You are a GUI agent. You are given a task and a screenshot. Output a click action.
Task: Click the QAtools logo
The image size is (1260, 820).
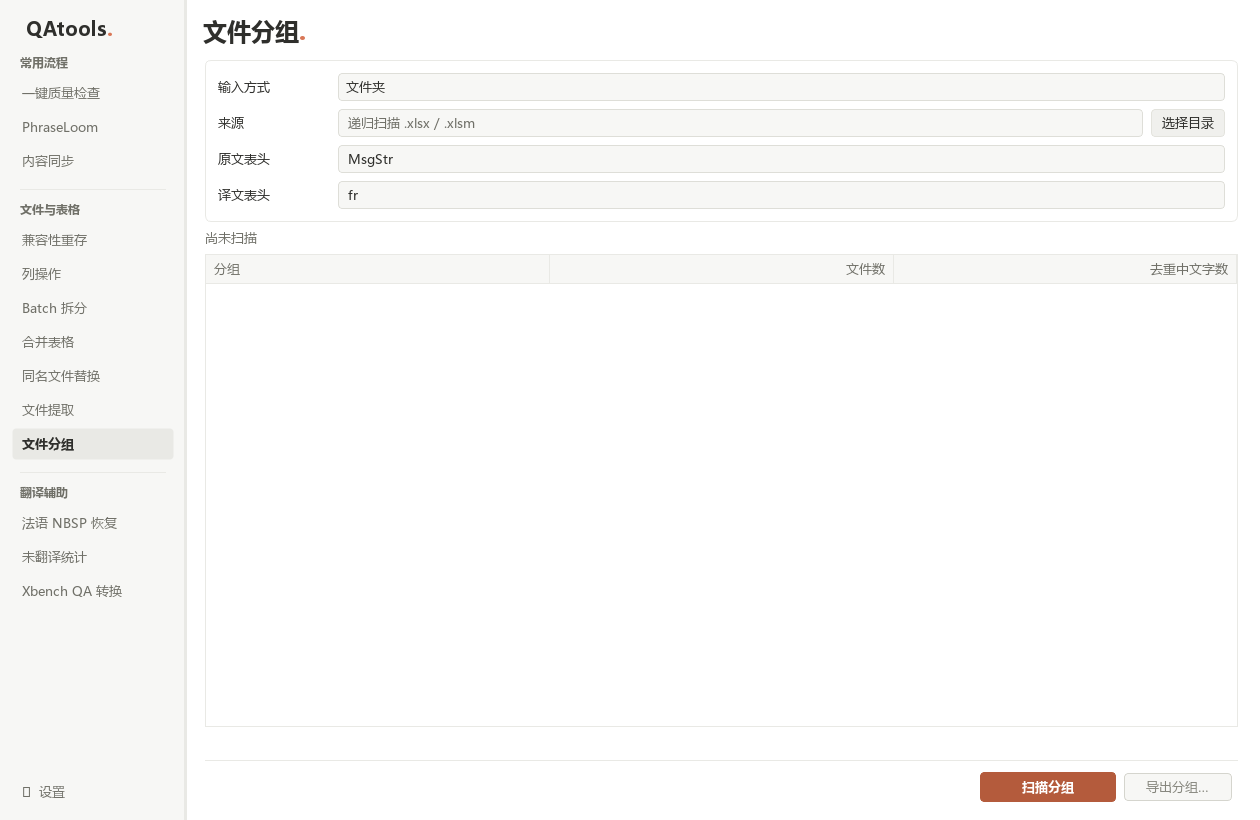pos(69,29)
